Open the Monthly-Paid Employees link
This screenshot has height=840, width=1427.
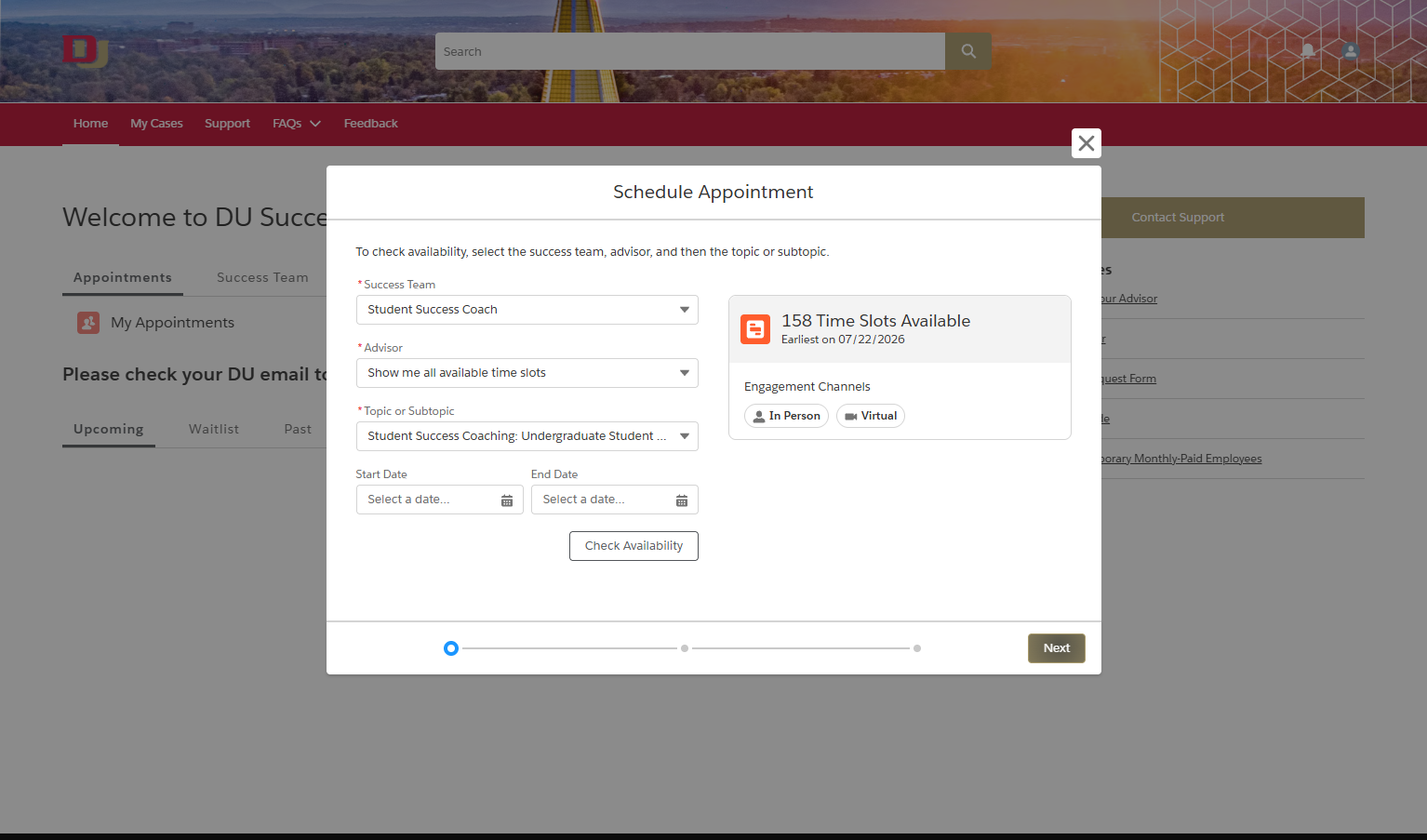click(x=1181, y=459)
